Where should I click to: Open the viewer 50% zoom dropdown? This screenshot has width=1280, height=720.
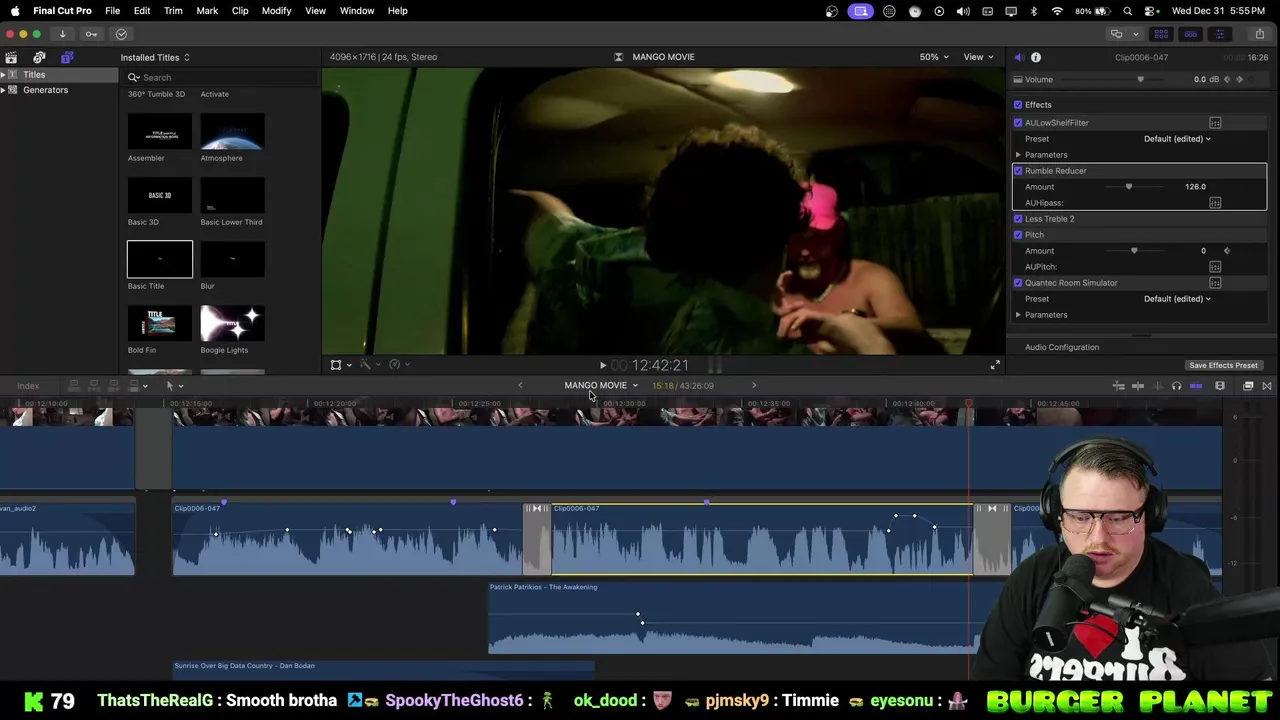click(934, 57)
